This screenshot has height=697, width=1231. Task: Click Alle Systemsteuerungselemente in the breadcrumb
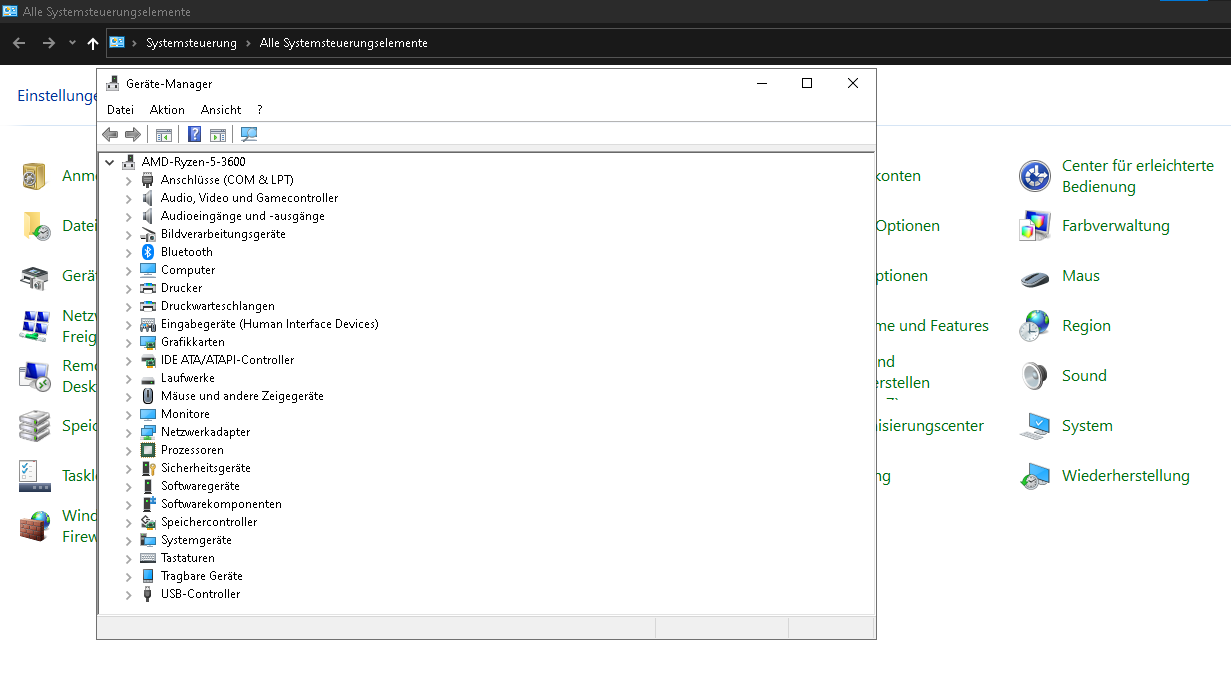[343, 43]
